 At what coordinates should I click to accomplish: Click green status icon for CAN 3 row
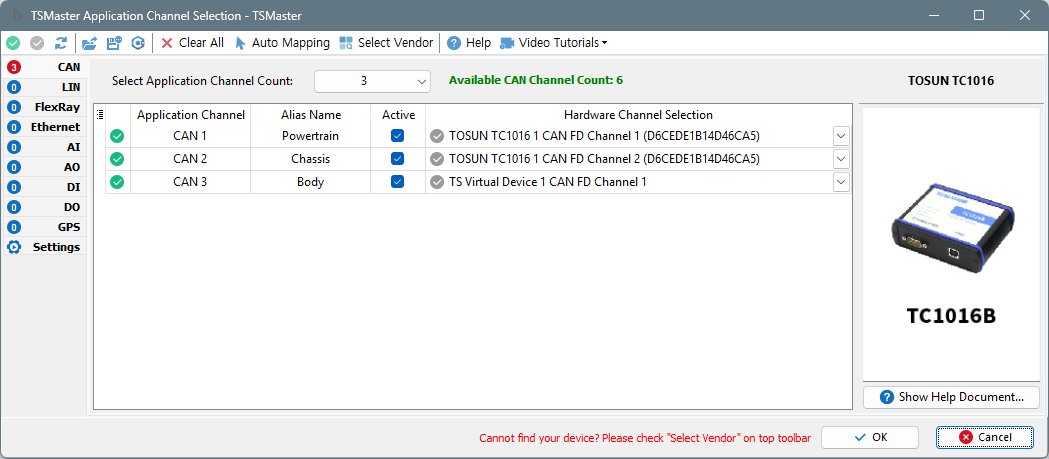117,182
